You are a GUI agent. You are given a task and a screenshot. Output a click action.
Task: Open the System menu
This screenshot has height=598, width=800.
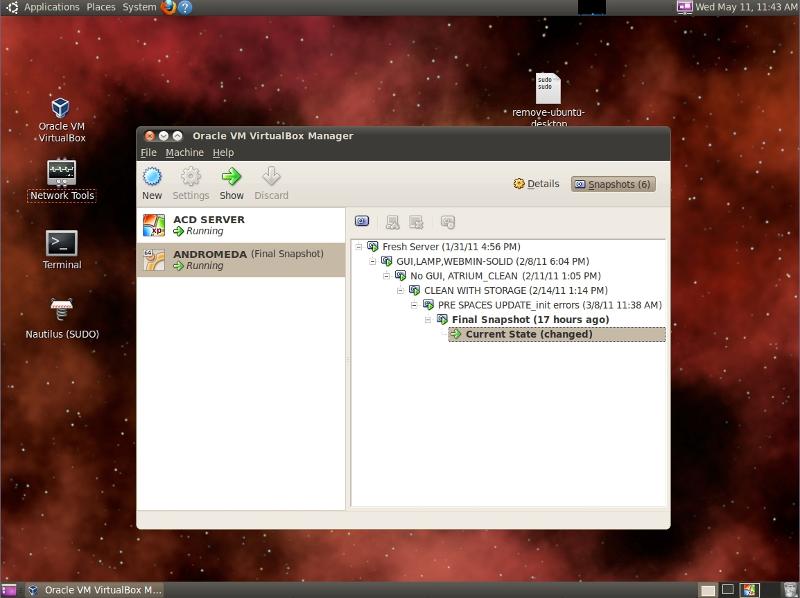click(139, 7)
